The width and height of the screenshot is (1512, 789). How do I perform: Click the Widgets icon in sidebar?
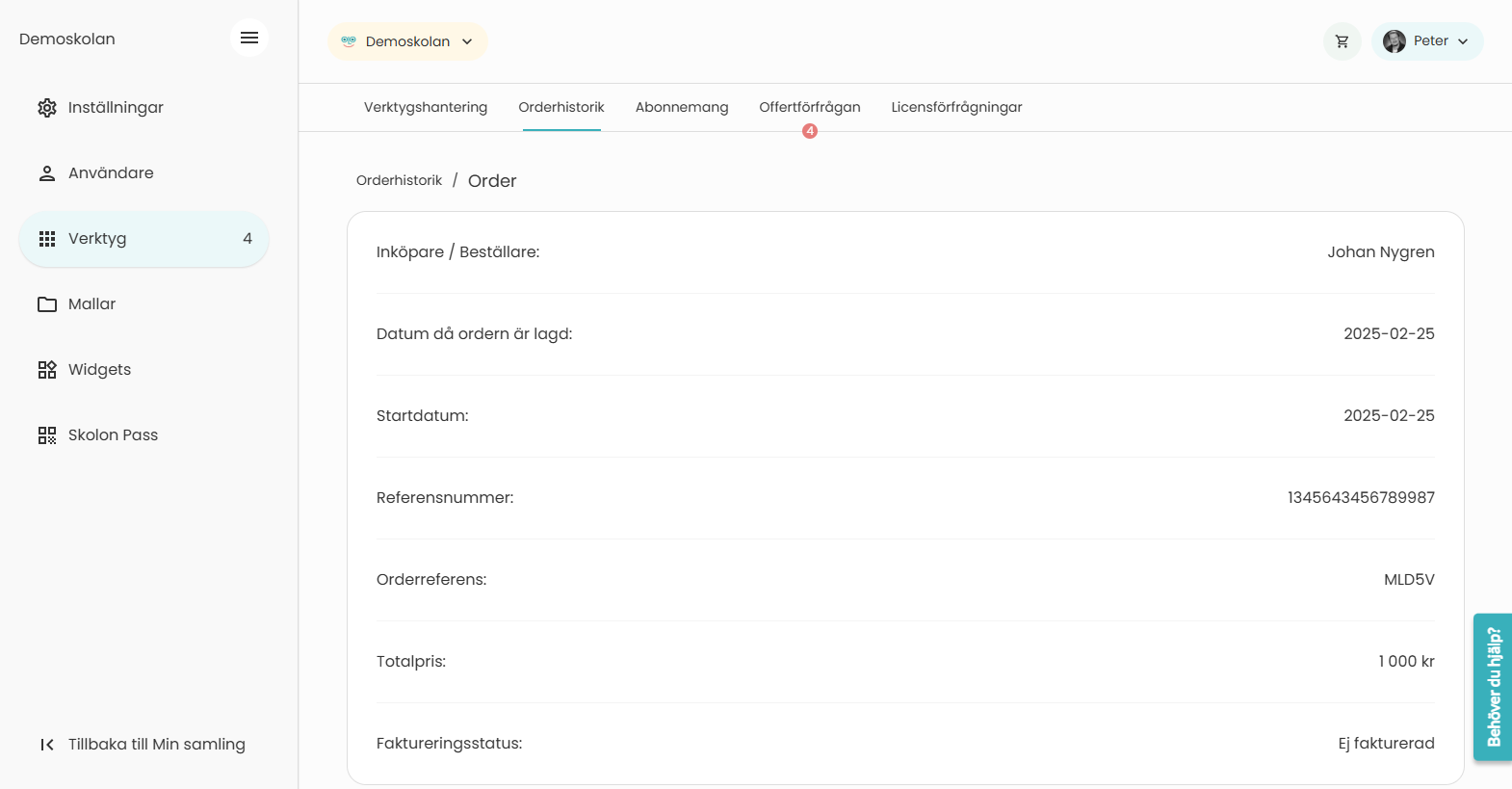click(x=47, y=370)
